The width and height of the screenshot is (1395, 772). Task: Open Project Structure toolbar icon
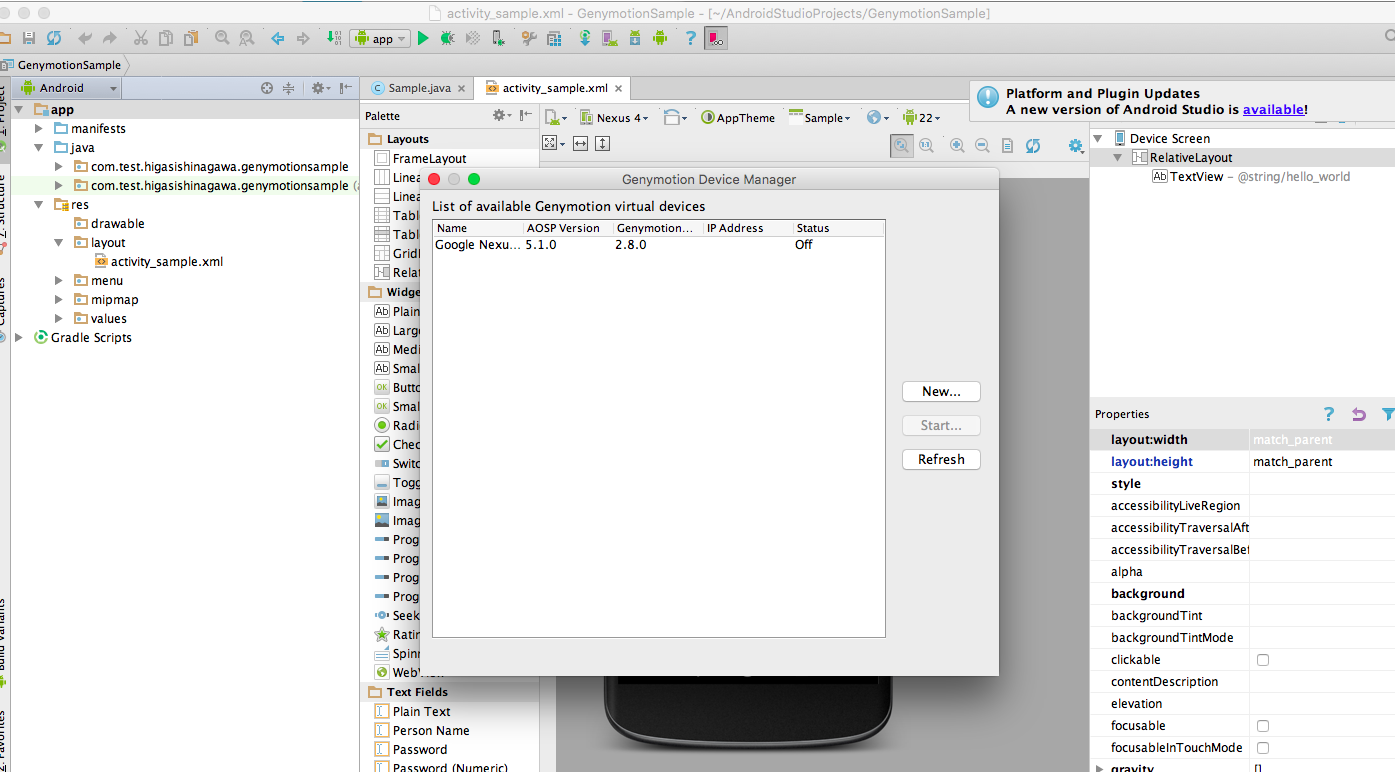click(555, 38)
